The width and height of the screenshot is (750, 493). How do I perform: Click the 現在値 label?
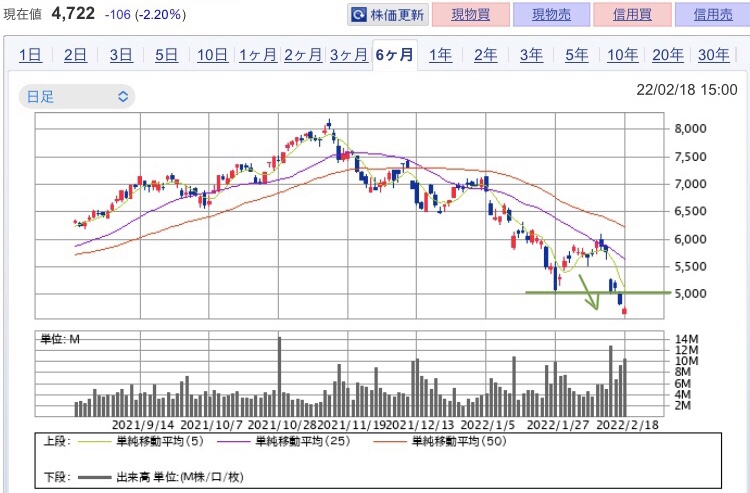22,14
